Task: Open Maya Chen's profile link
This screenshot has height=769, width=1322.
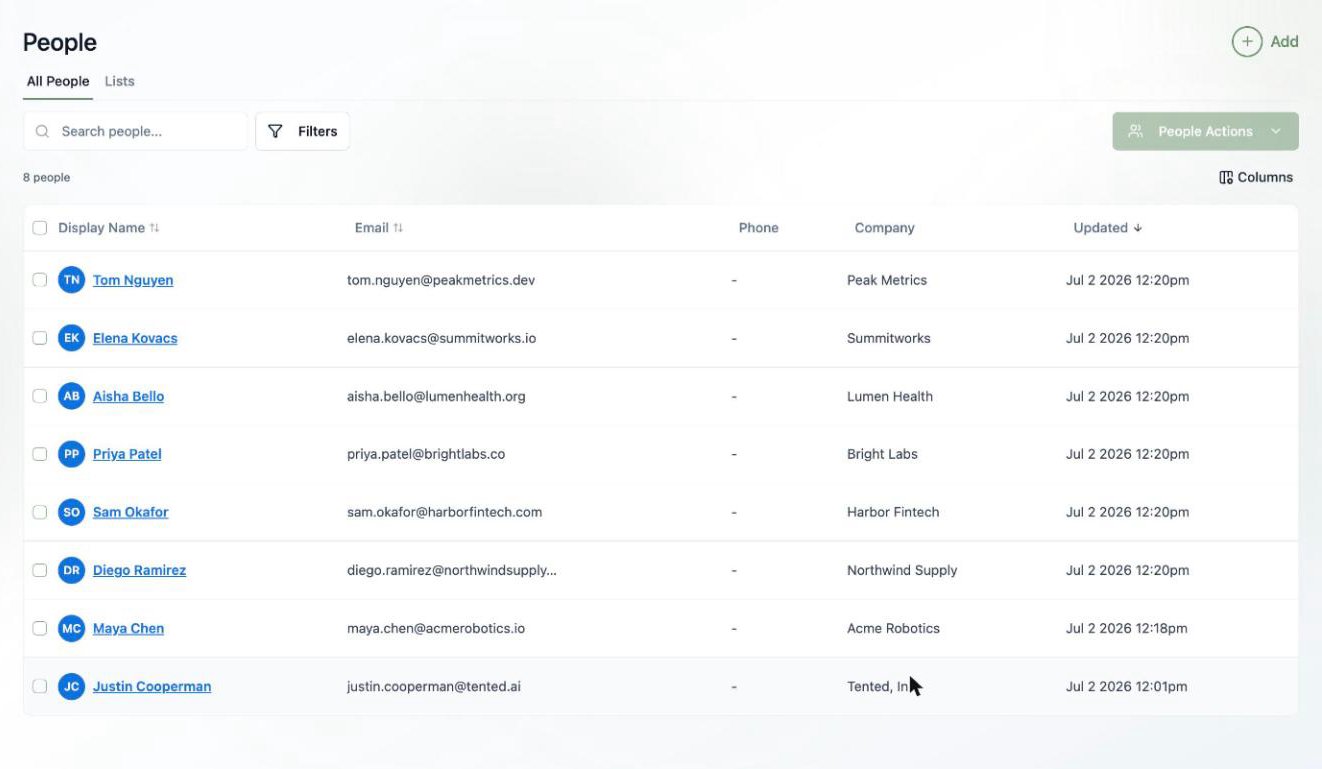Action: (x=128, y=628)
